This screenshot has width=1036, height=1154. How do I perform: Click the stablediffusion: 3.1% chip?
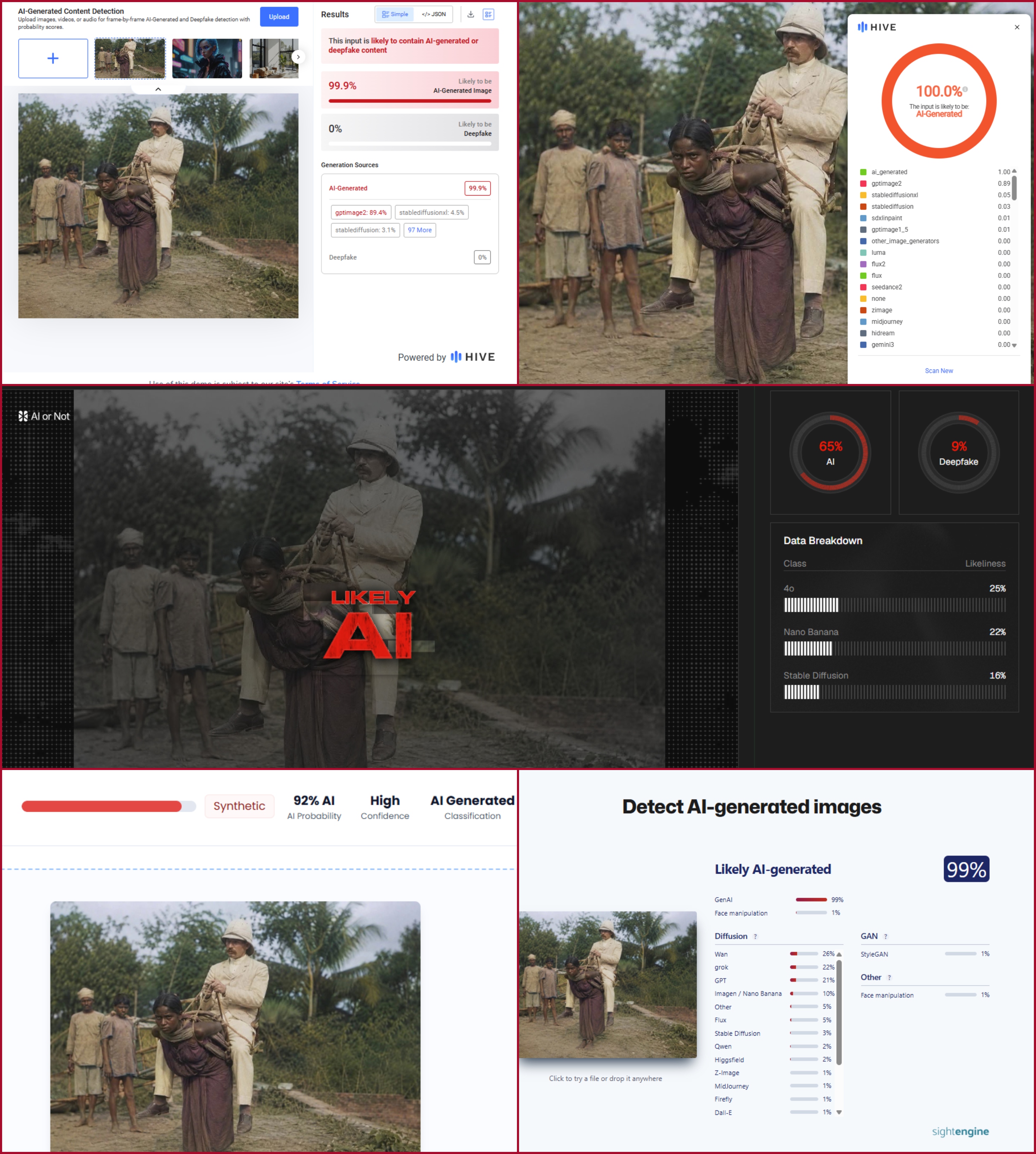click(365, 230)
